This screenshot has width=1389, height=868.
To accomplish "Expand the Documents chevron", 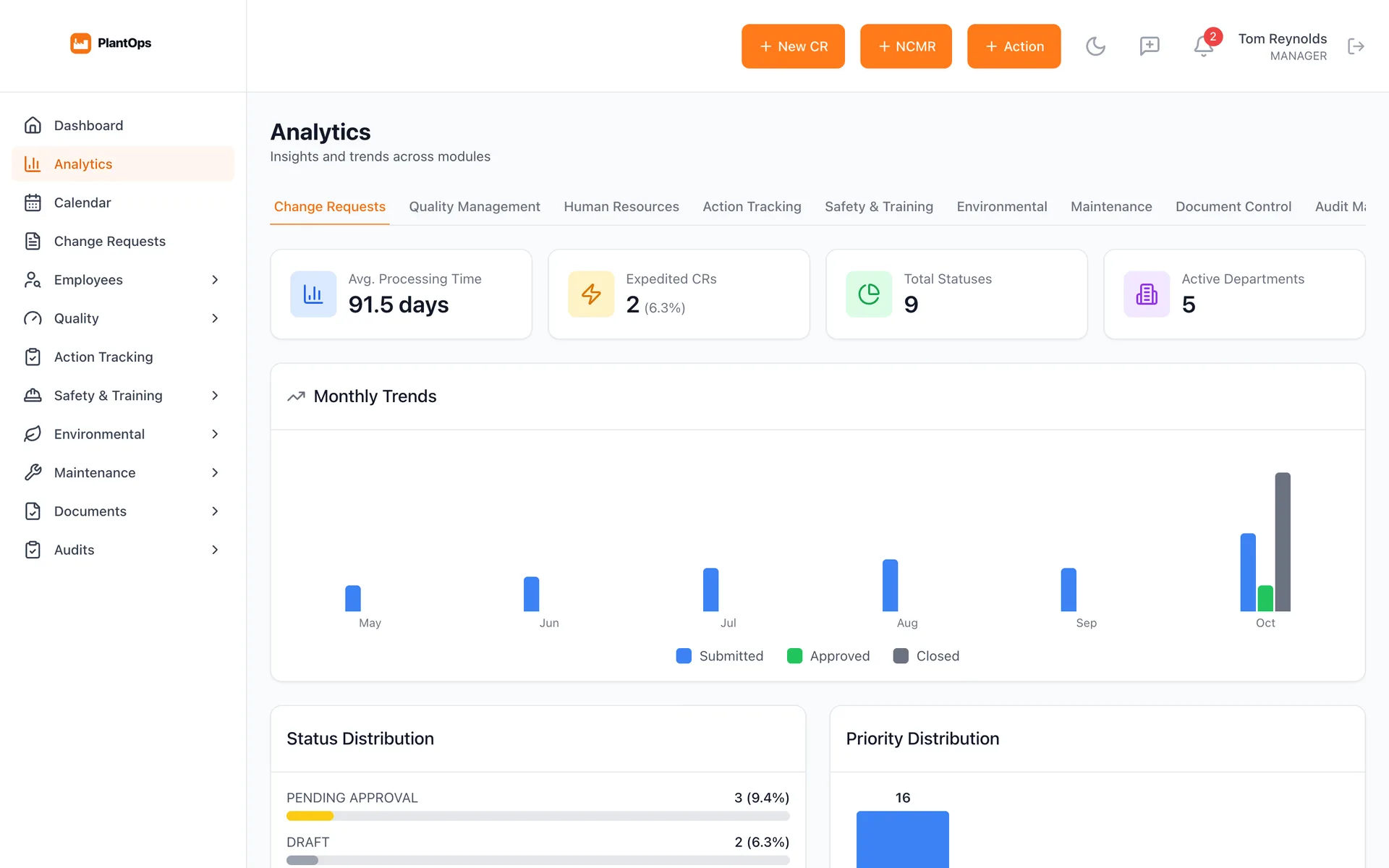I will (x=215, y=511).
